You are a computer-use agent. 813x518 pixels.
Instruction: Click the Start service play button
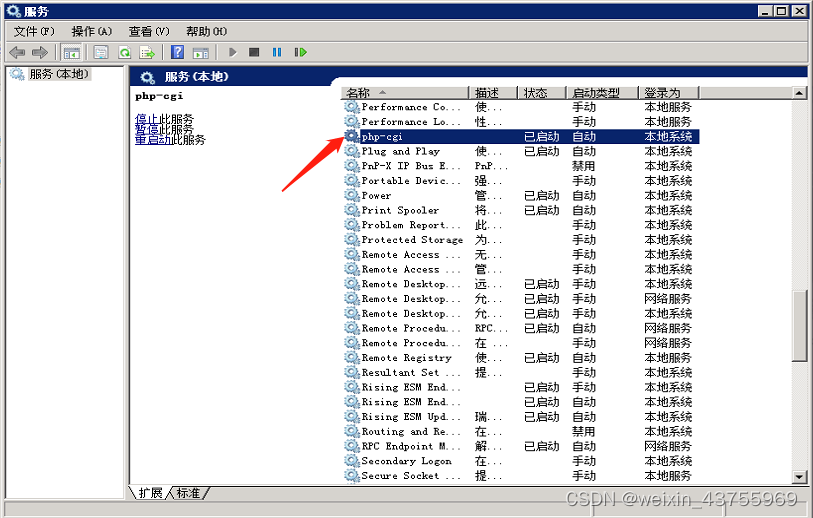pyautogui.click(x=233, y=52)
